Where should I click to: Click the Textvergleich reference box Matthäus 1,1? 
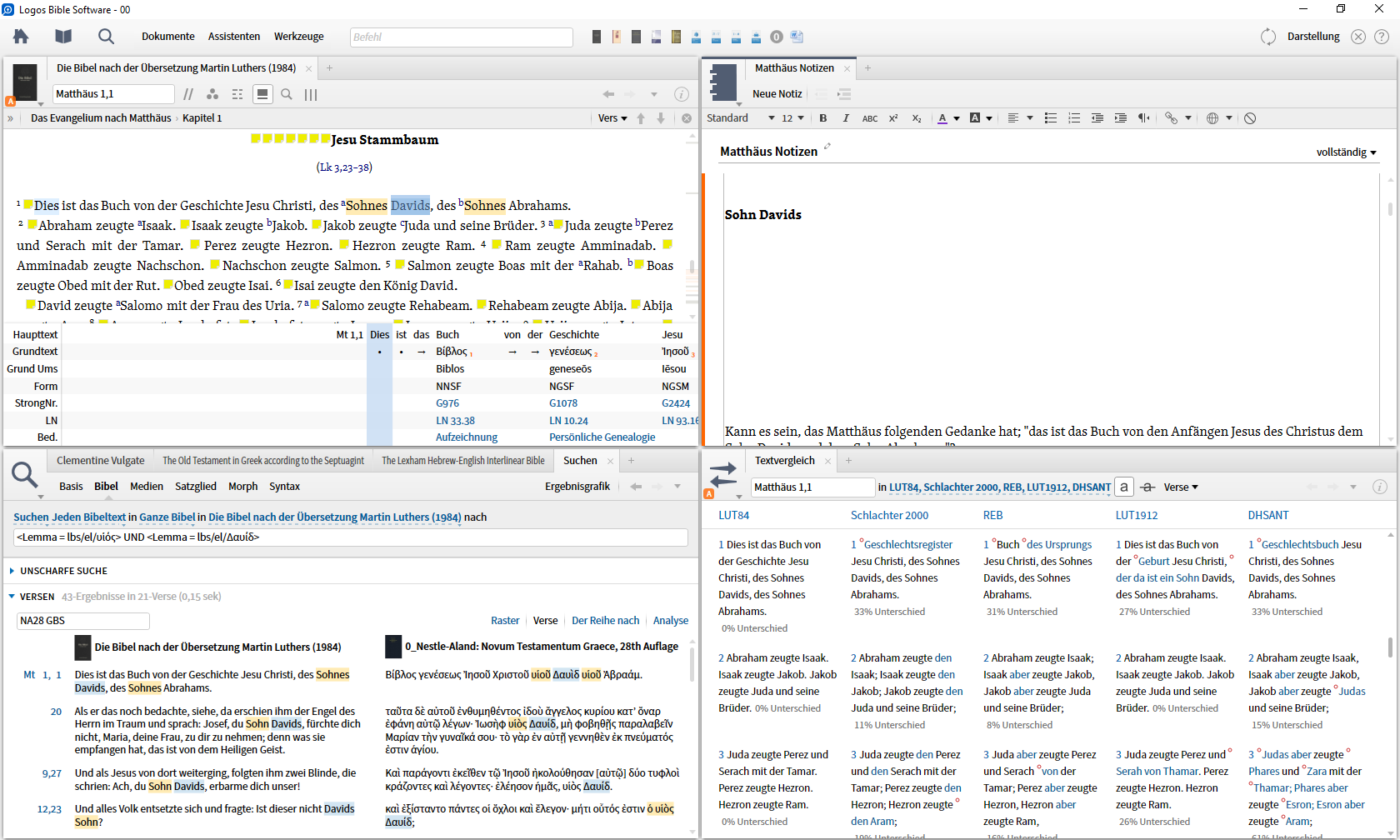tap(812, 487)
